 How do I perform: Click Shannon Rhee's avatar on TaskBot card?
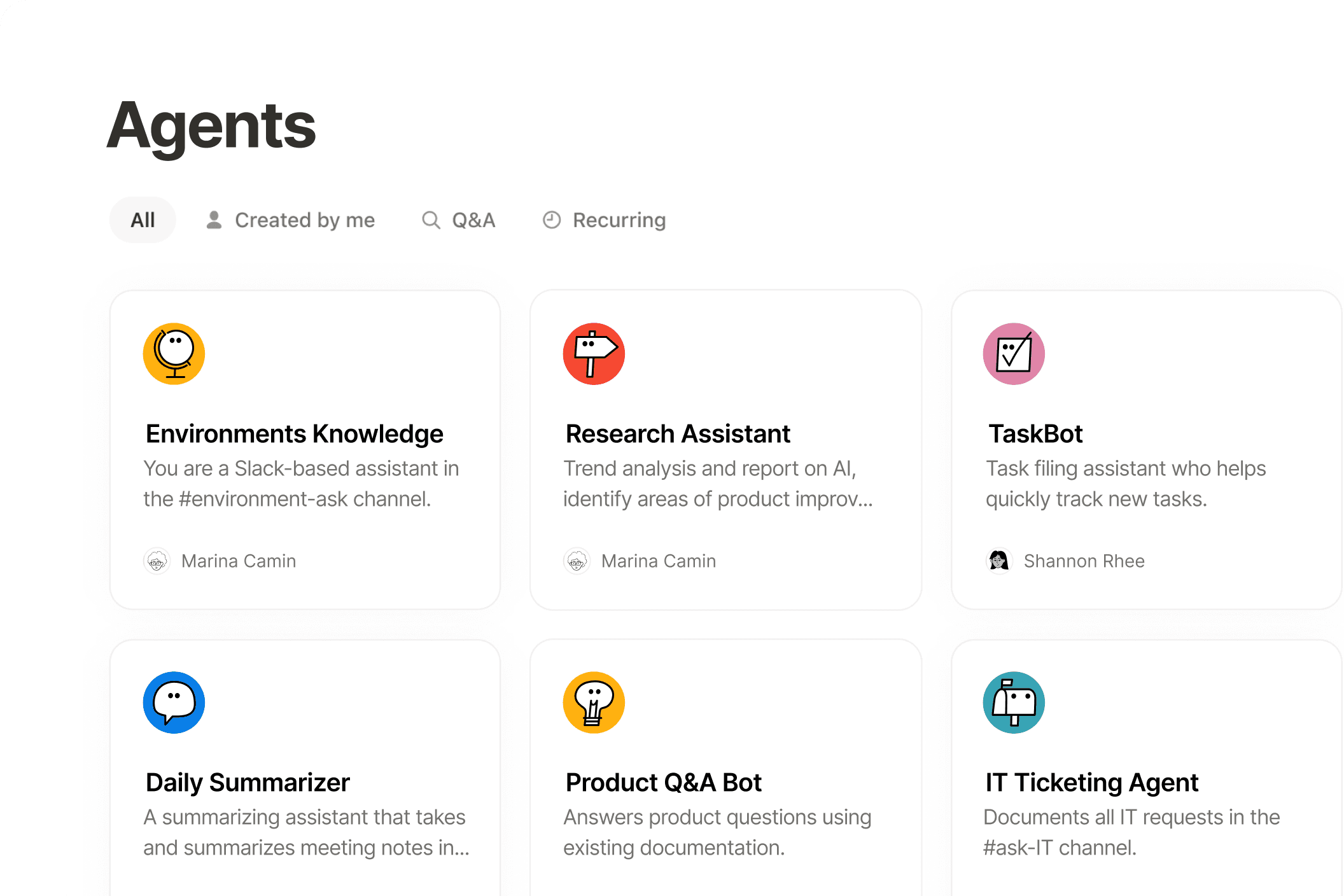pyautogui.click(x=998, y=561)
